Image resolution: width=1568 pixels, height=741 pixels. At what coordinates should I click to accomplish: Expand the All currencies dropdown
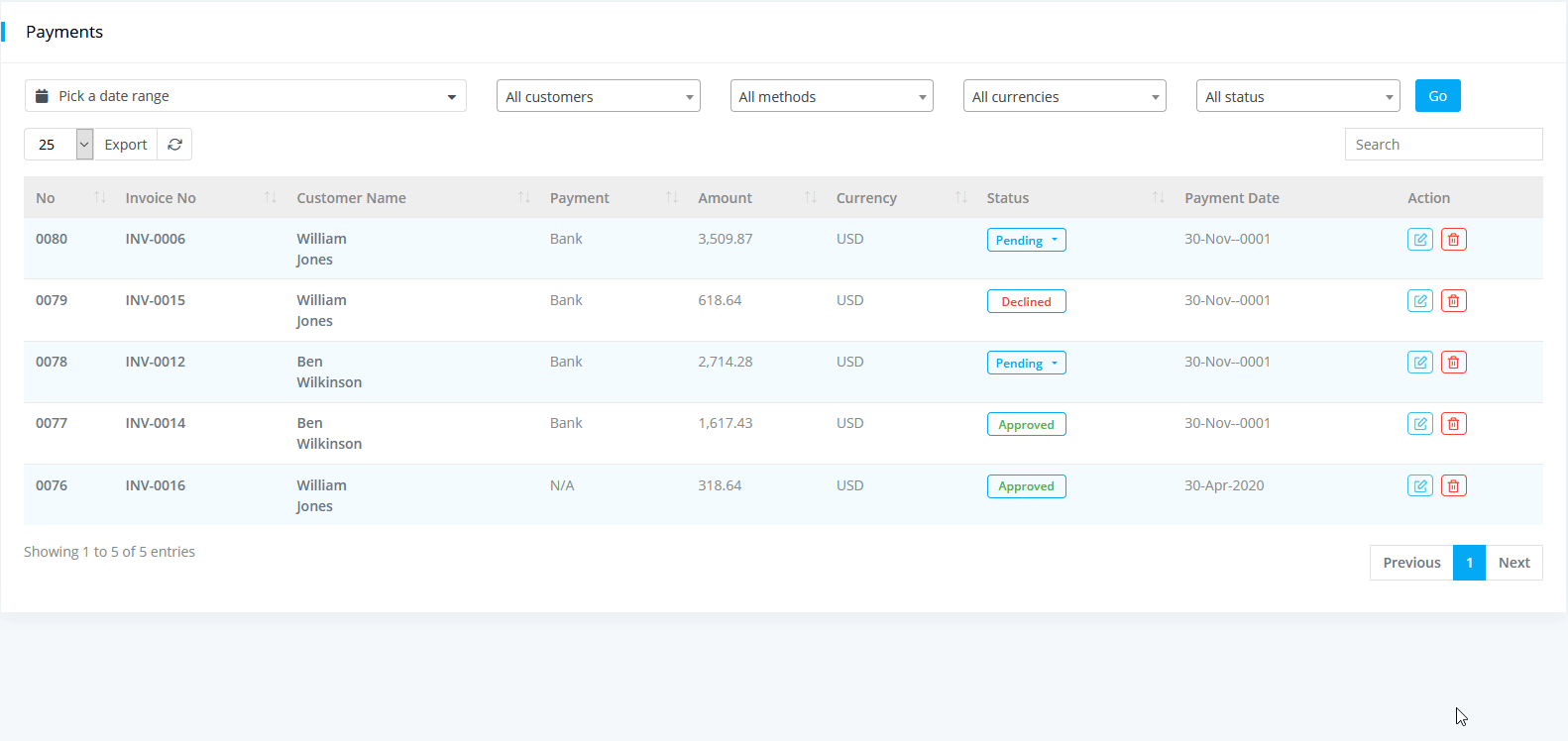[1064, 96]
